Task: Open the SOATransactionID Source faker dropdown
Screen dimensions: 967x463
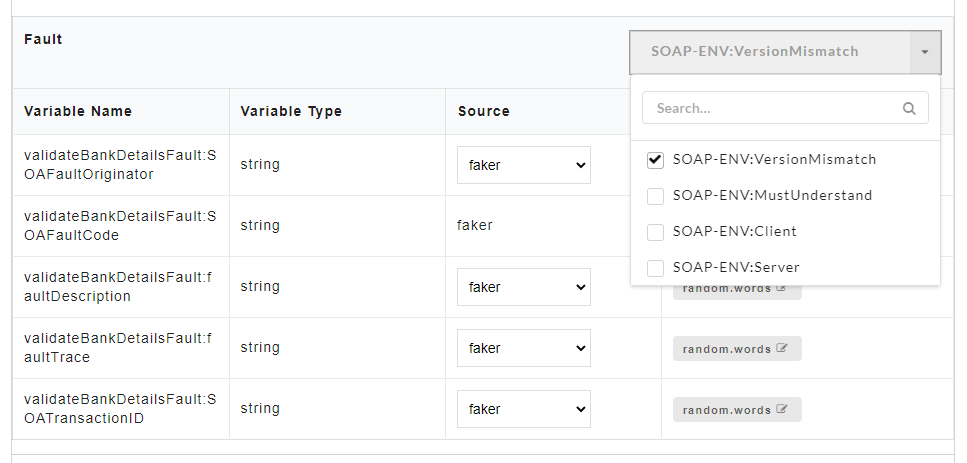Action: click(523, 409)
